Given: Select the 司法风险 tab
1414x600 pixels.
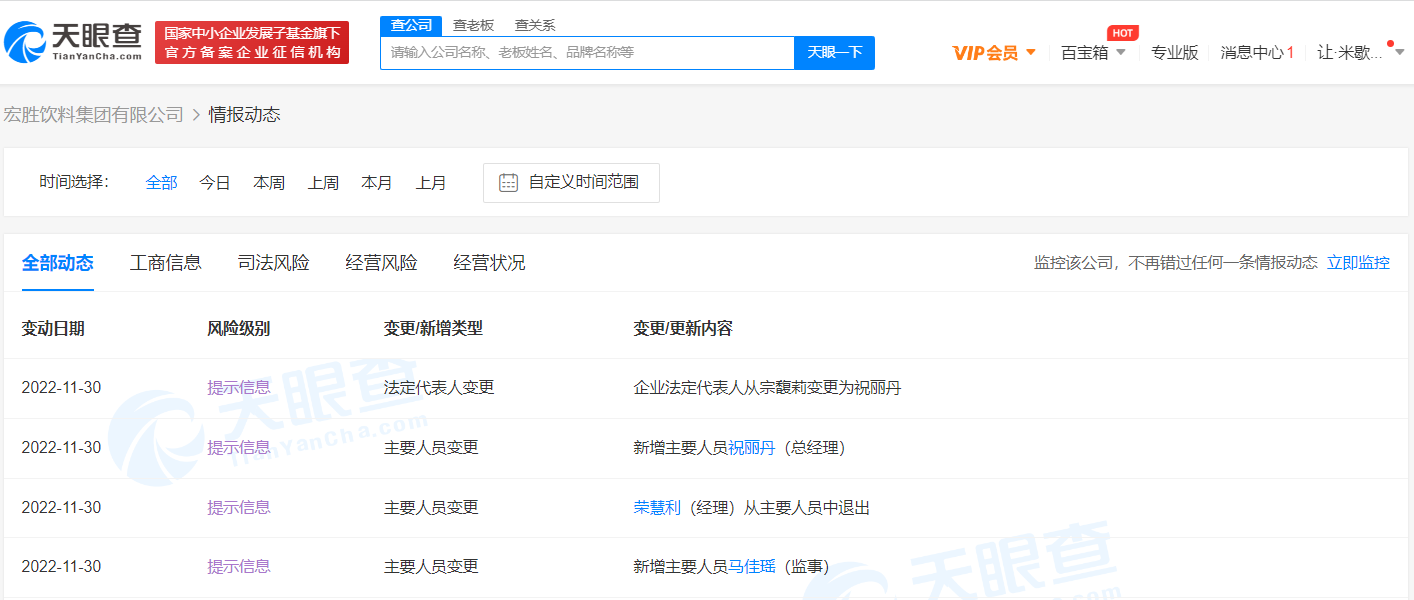Looking at the screenshot, I should pos(274,263).
